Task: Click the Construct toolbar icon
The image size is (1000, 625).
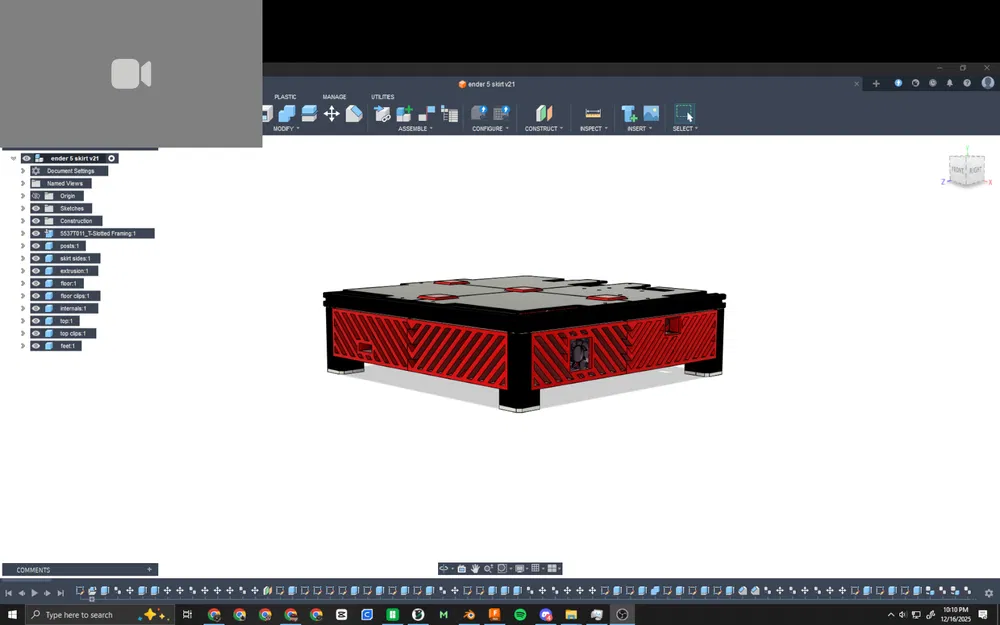Action: [543, 112]
